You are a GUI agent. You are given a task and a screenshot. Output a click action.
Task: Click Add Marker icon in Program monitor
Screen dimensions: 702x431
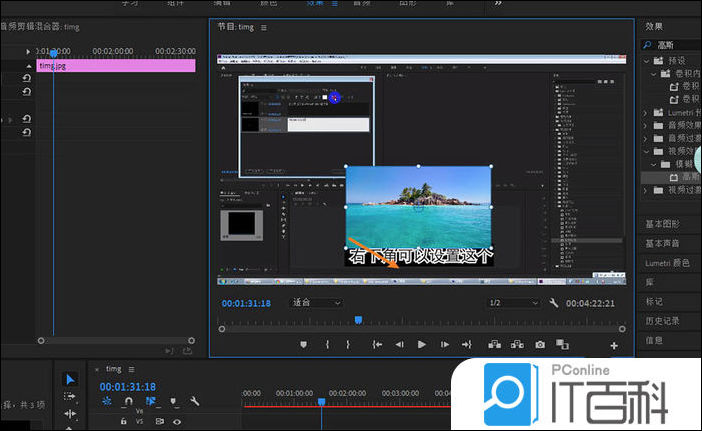(x=304, y=345)
